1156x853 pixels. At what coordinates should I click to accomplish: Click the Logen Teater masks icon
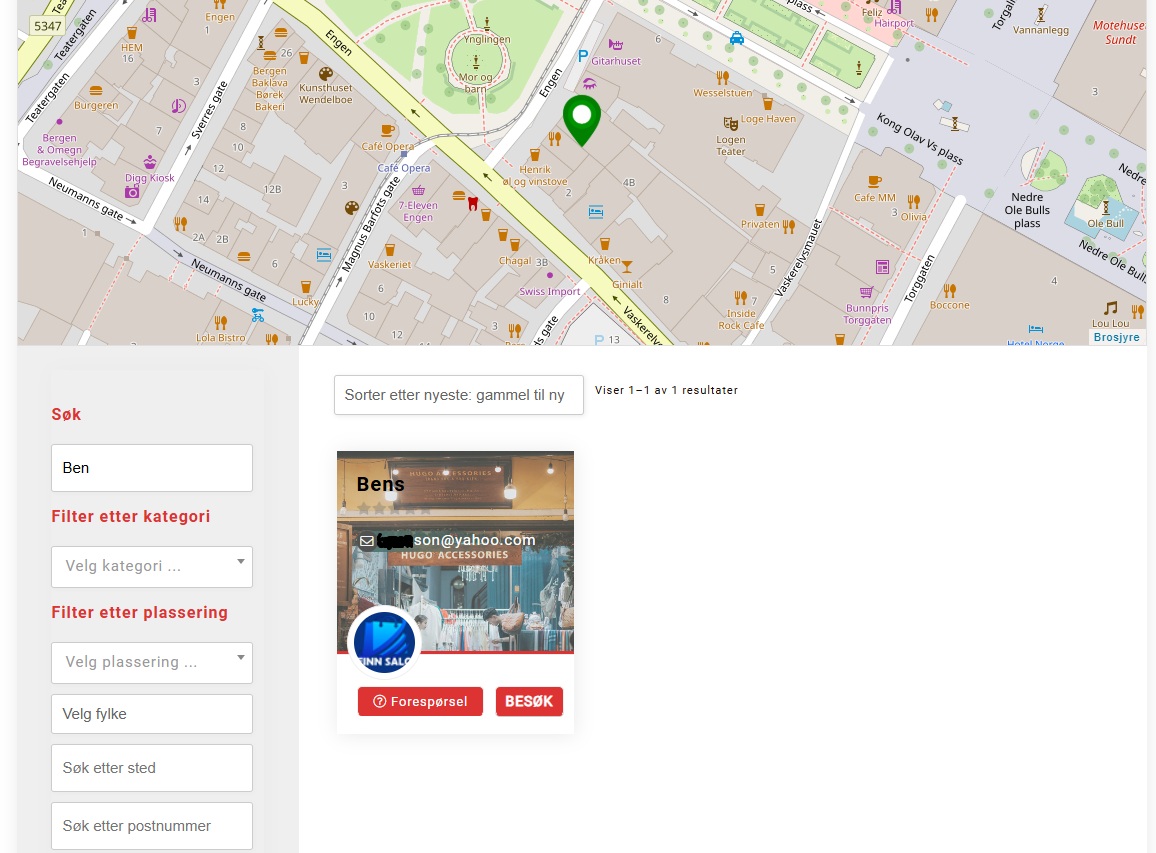pos(731,123)
